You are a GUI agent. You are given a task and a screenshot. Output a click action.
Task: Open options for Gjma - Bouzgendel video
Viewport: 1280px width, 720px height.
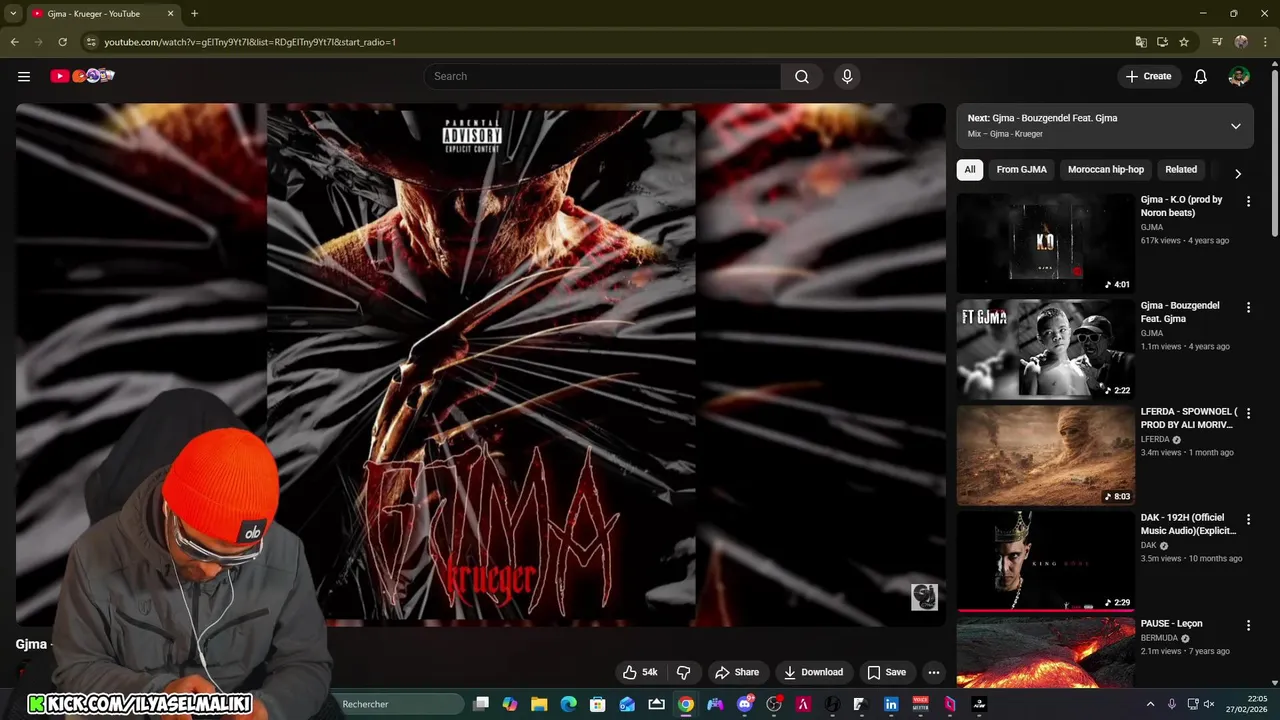(1248, 307)
